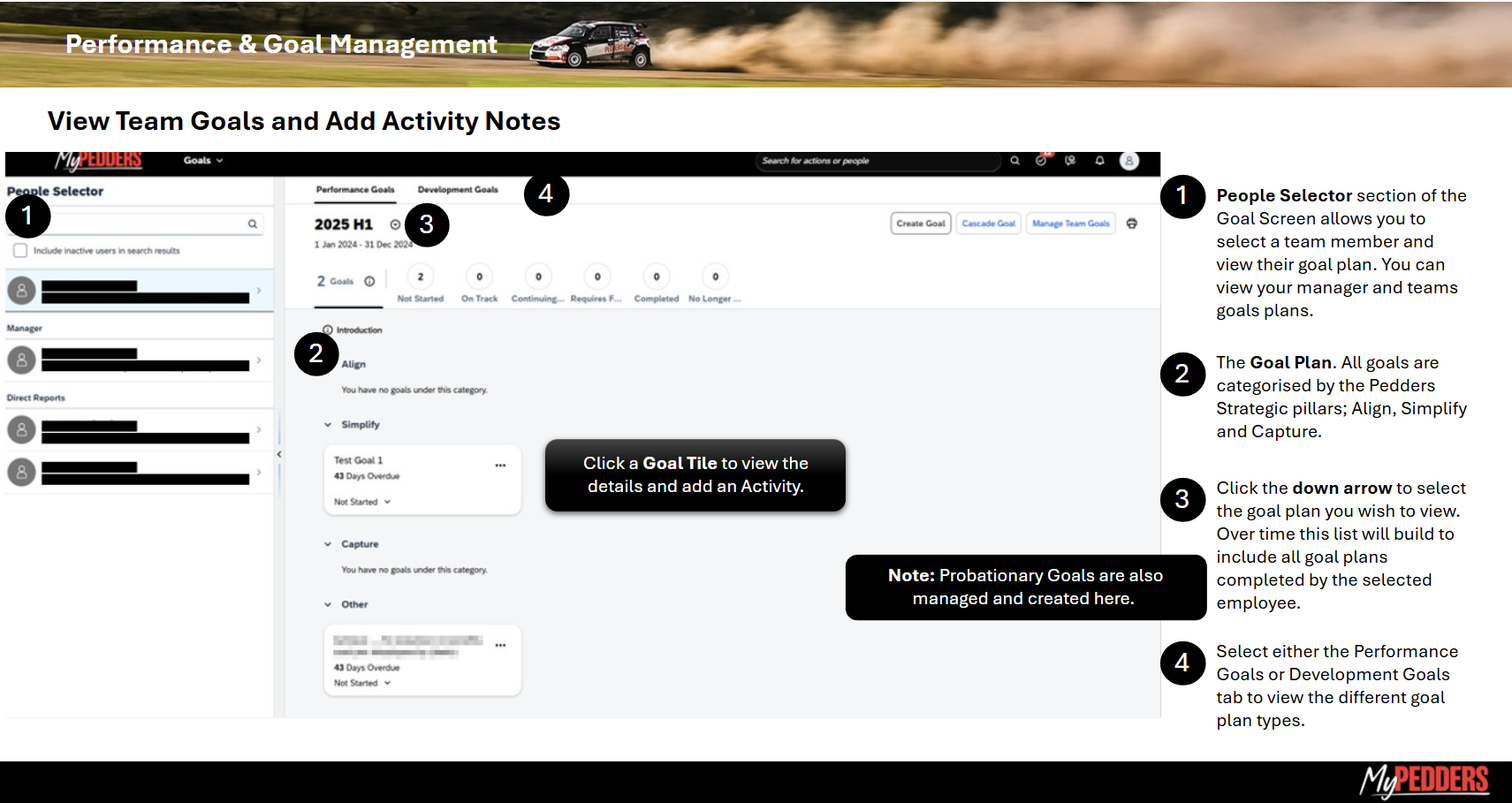Open the three-dot menu on Test Goal 1

coord(500,465)
